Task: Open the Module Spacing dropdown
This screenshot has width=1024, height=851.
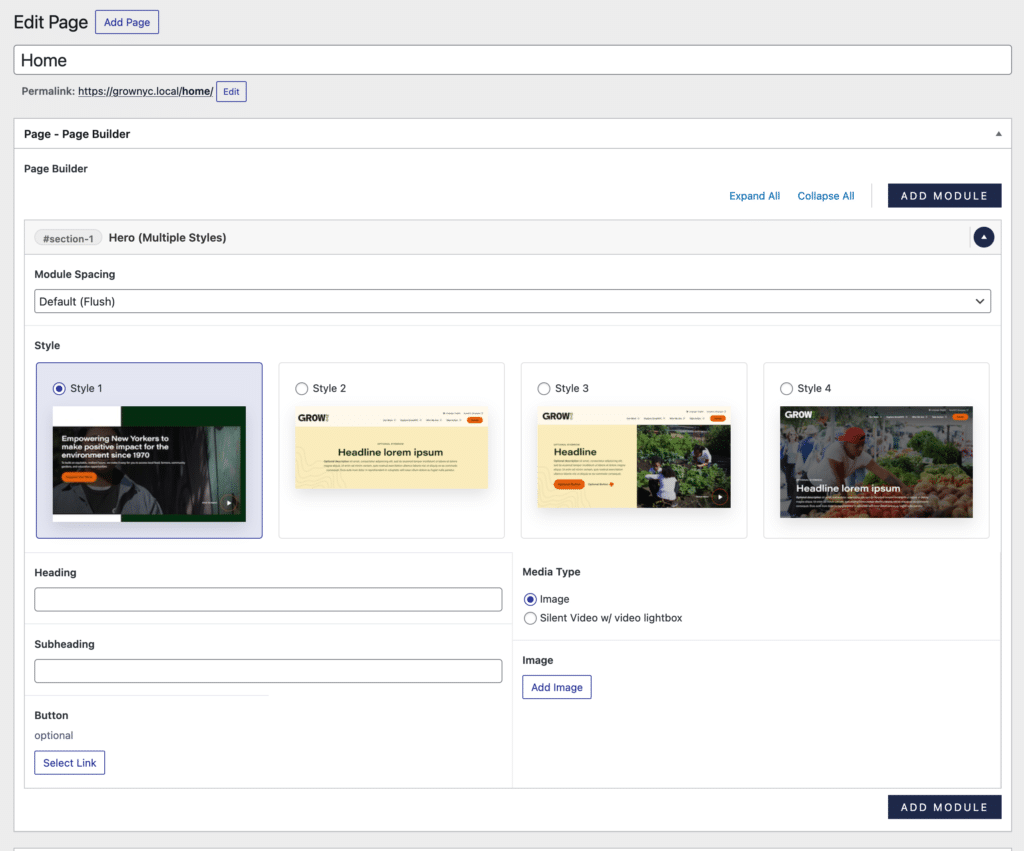Action: (x=512, y=301)
